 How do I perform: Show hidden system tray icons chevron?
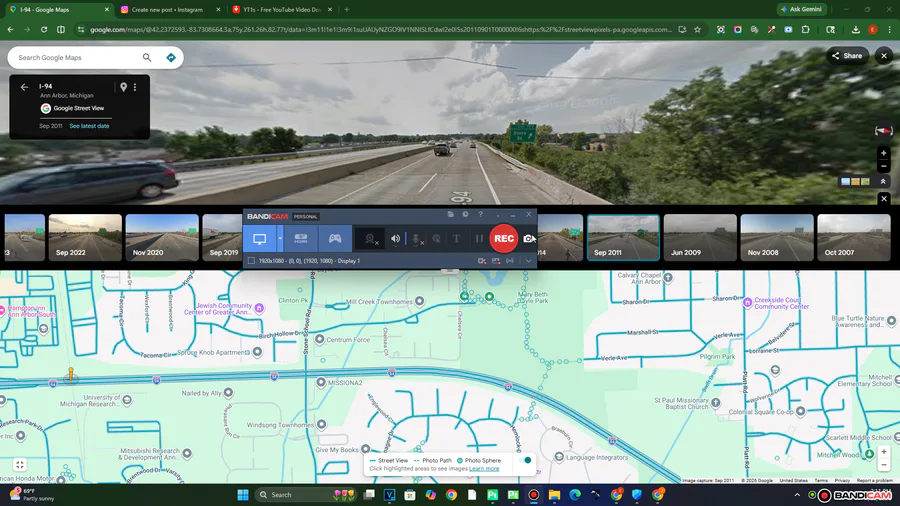797,495
